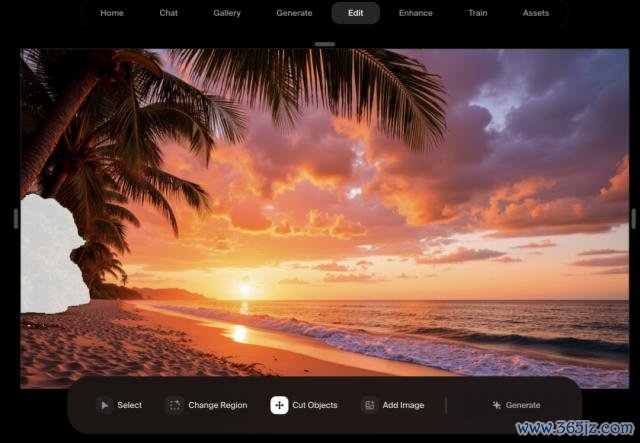Click the Select arrow icon

click(x=104, y=405)
